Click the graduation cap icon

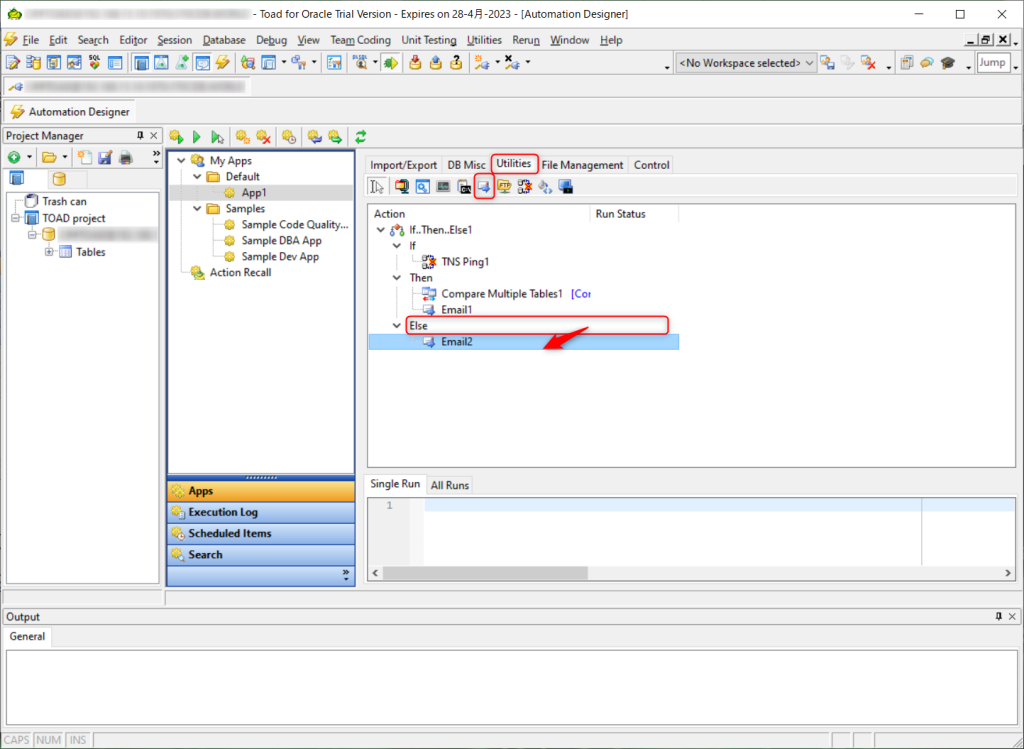[948, 63]
